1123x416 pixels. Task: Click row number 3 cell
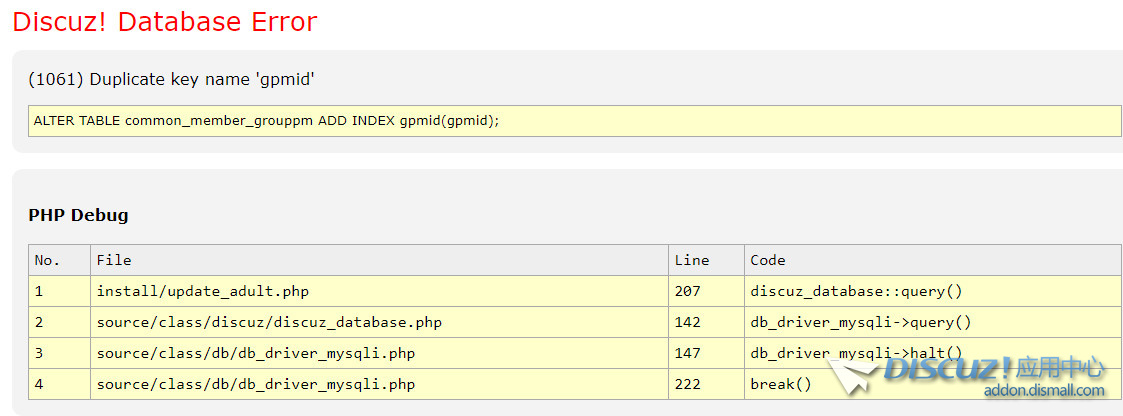click(59, 353)
